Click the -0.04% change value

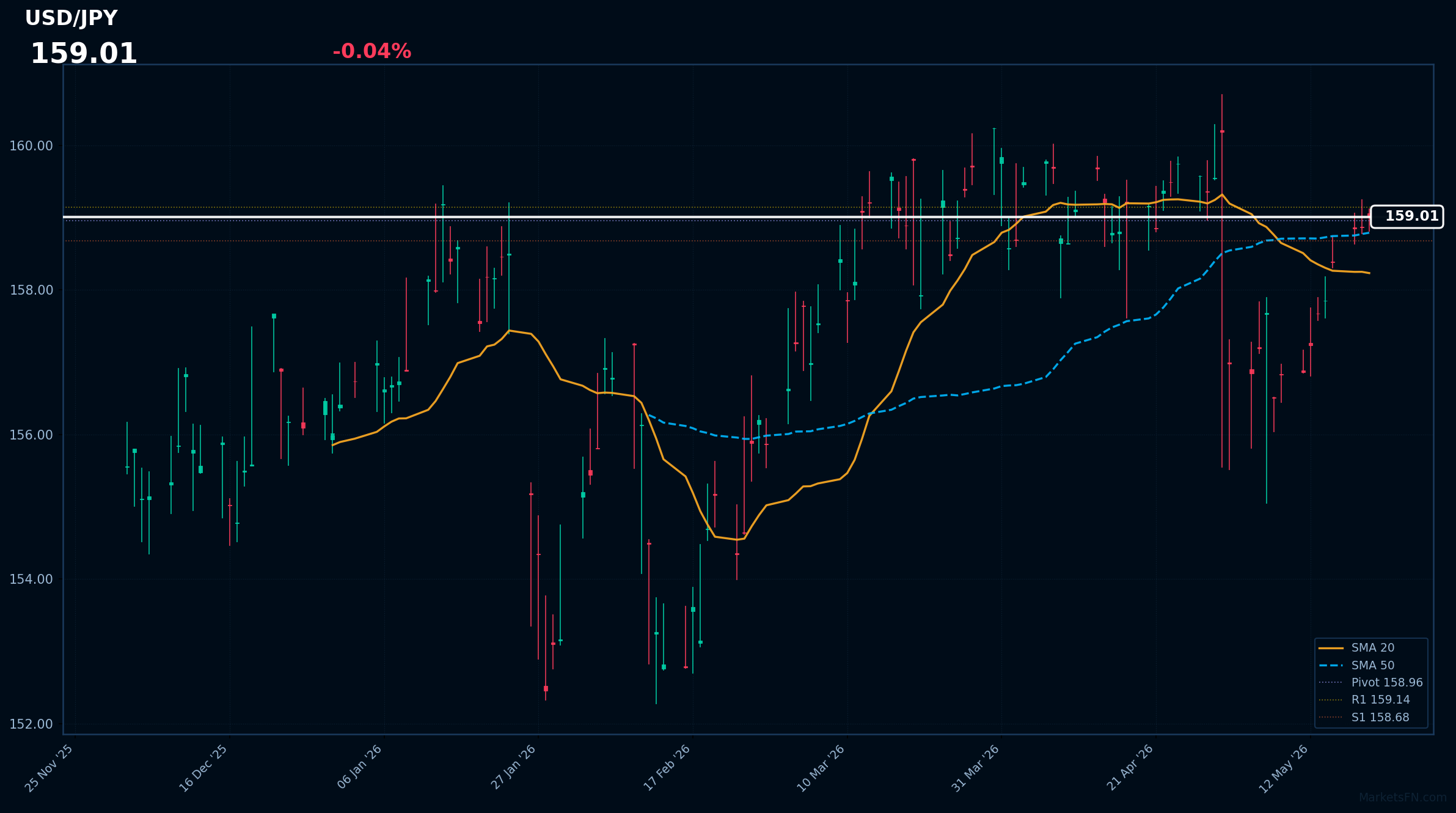click(371, 51)
